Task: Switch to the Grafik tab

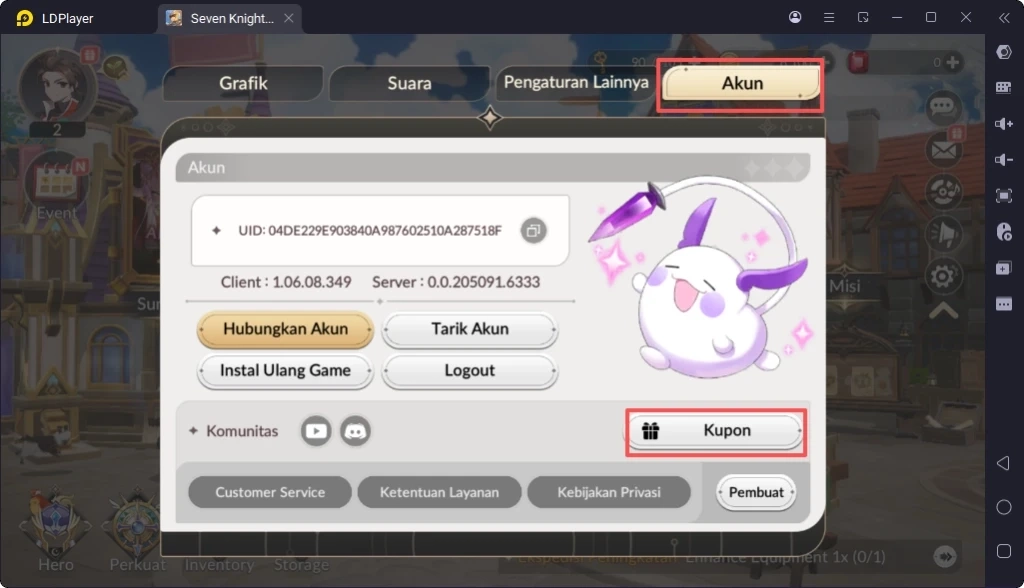Action: [245, 83]
